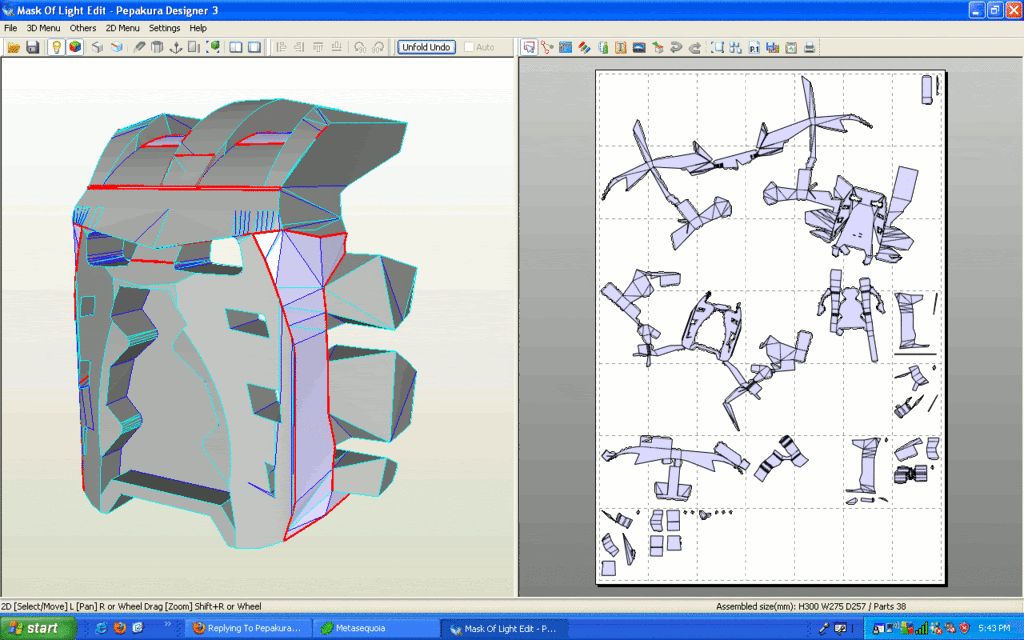The height and width of the screenshot is (640, 1024).
Task: Click the blue bars scale pattern icon
Action: 773,47
